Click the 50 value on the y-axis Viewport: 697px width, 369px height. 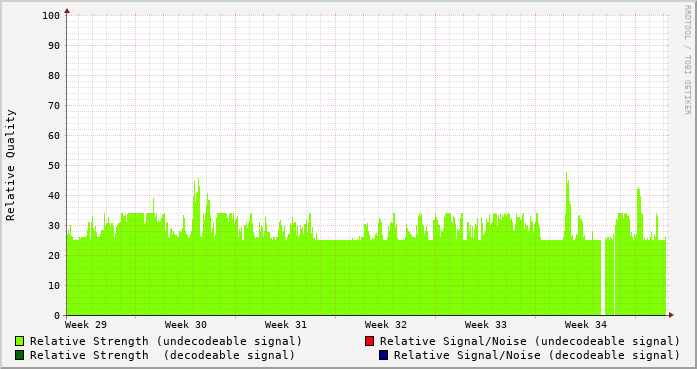54,165
